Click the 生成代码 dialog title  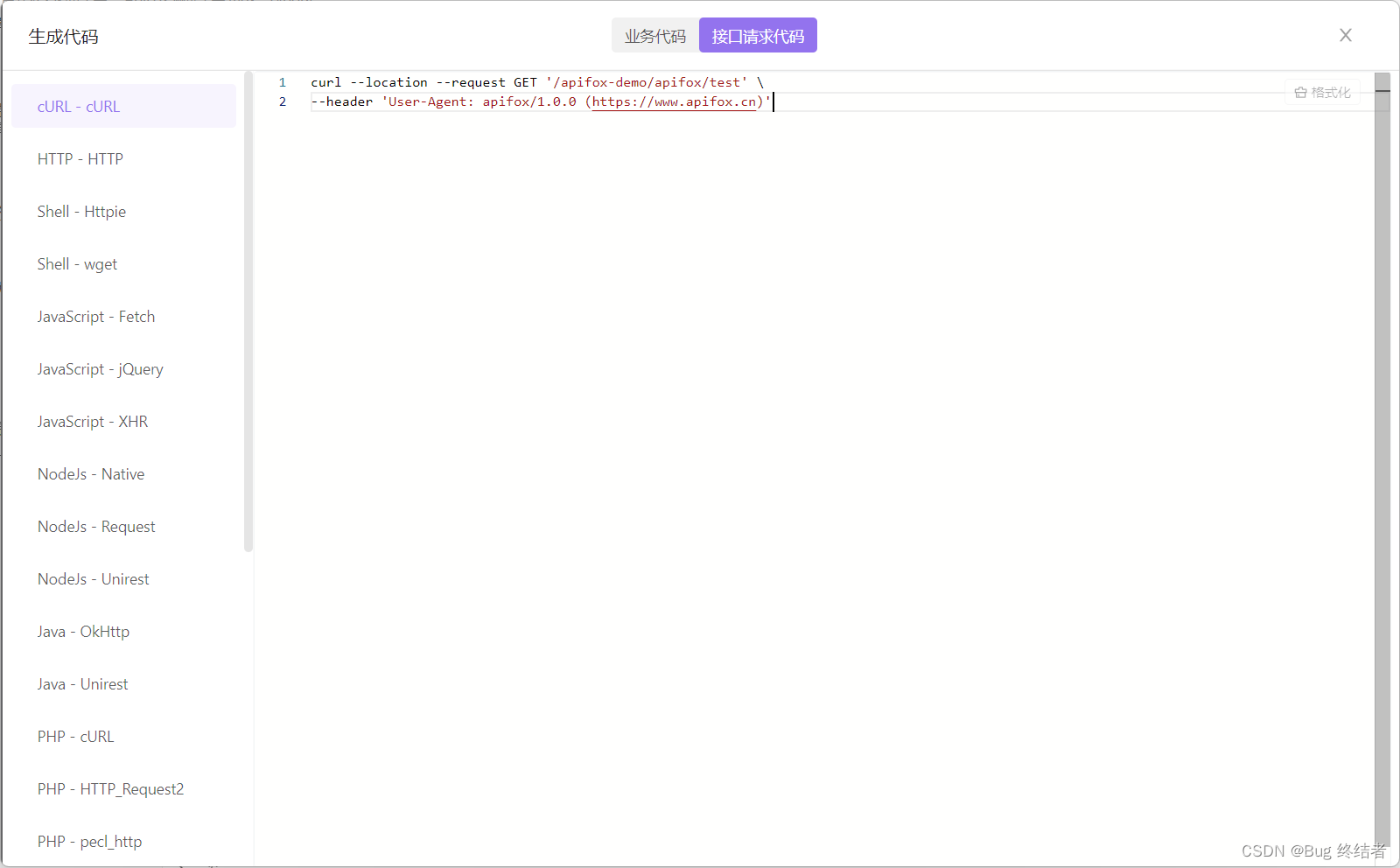coord(63,37)
